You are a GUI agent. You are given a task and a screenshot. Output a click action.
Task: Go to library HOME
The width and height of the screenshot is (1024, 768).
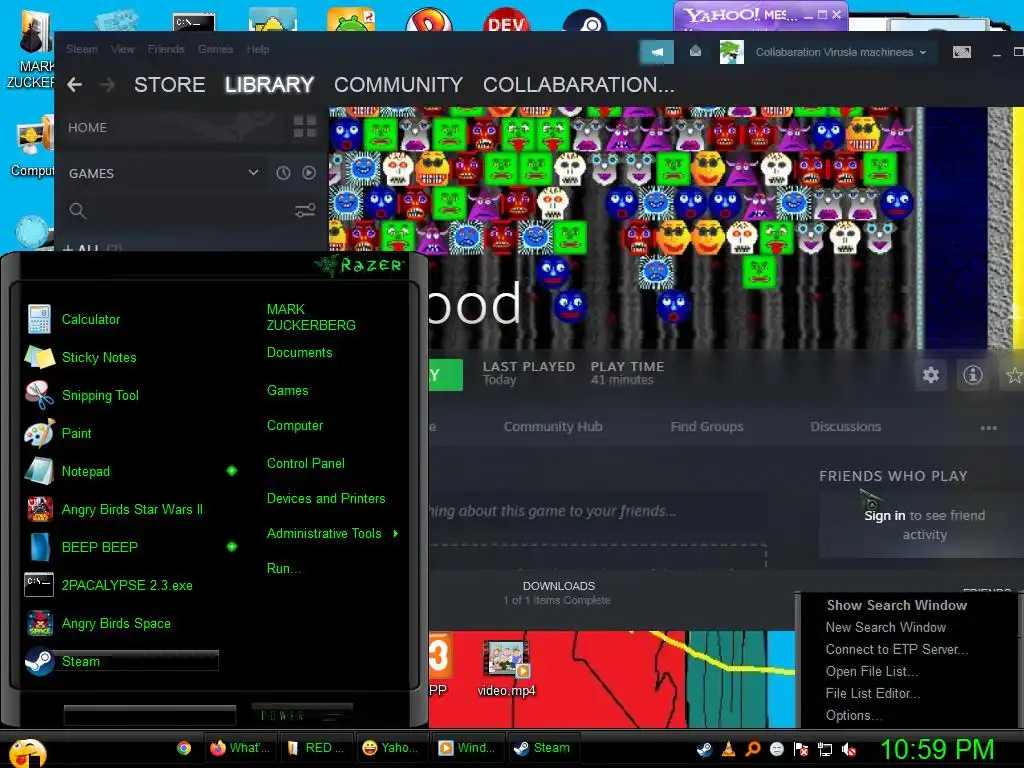pyautogui.click(x=88, y=127)
